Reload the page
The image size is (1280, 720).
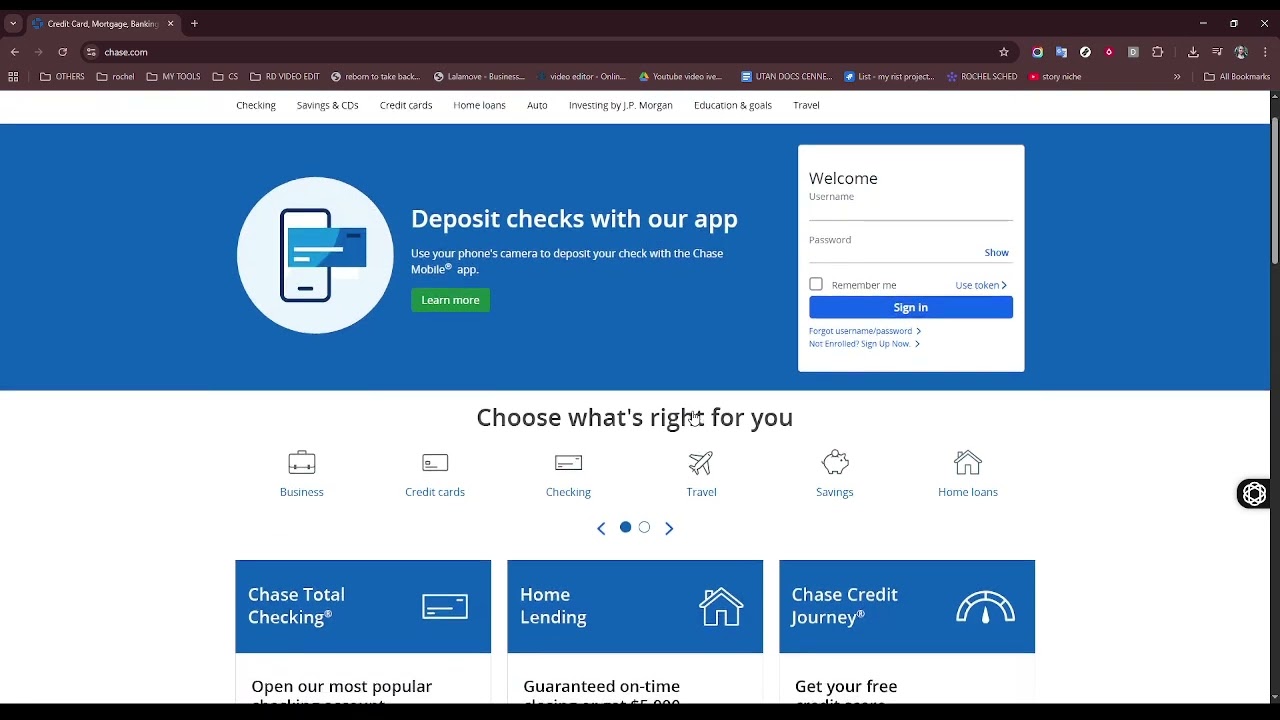point(62,52)
